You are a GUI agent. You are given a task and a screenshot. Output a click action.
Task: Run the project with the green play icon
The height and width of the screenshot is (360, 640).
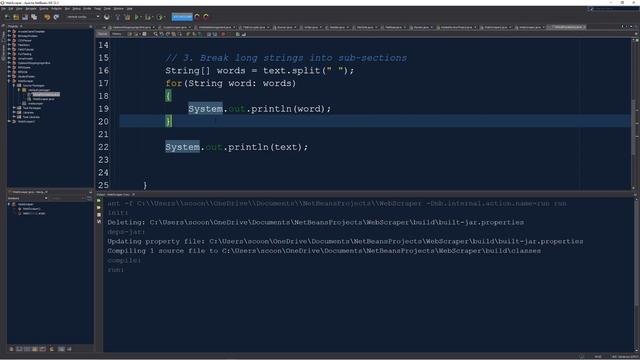coord(137,17)
